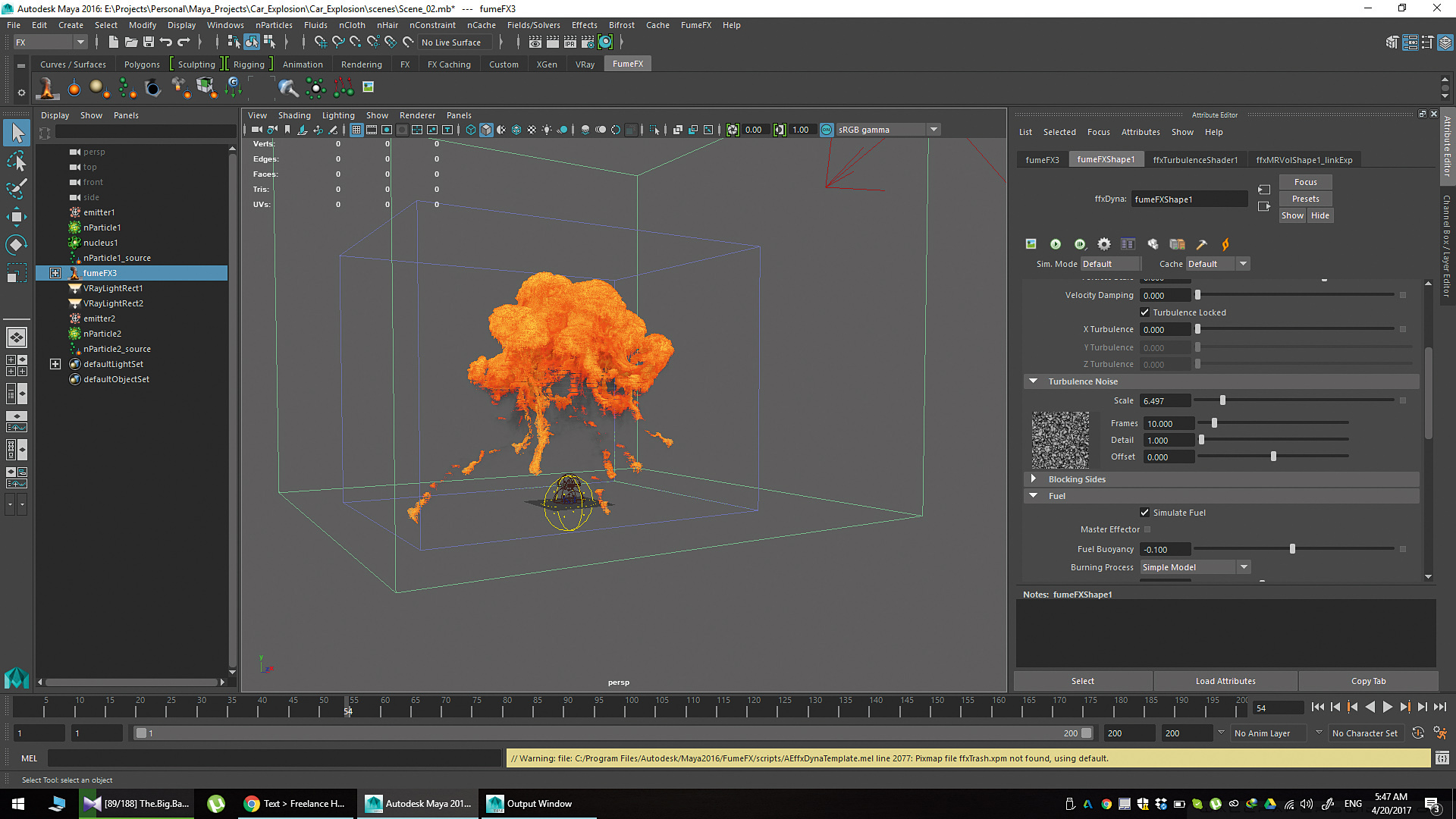Toggle Turbulence Locked checkbox
1456x819 pixels.
point(1145,312)
